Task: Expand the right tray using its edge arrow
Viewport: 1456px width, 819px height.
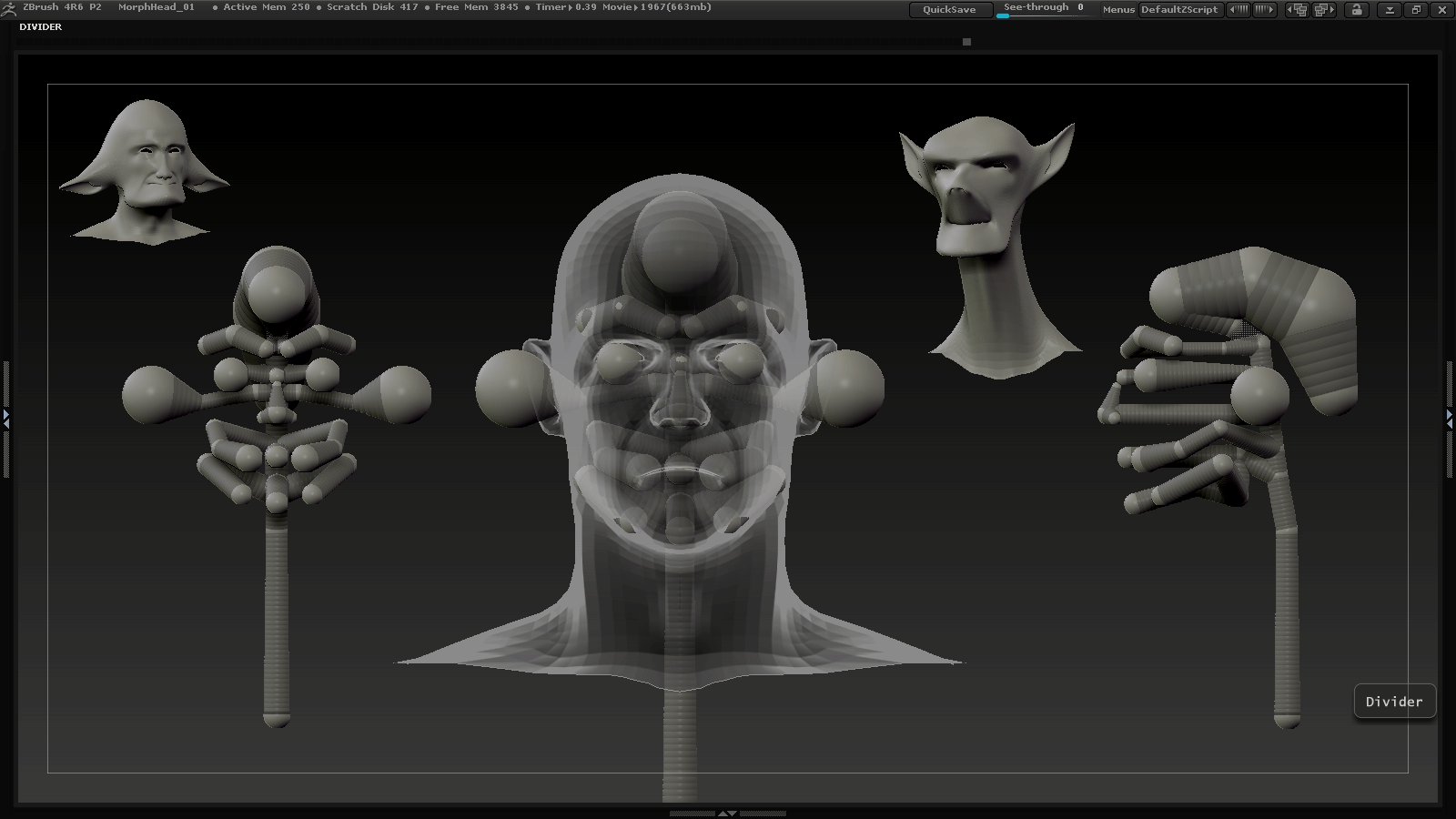Action: (x=1451, y=419)
